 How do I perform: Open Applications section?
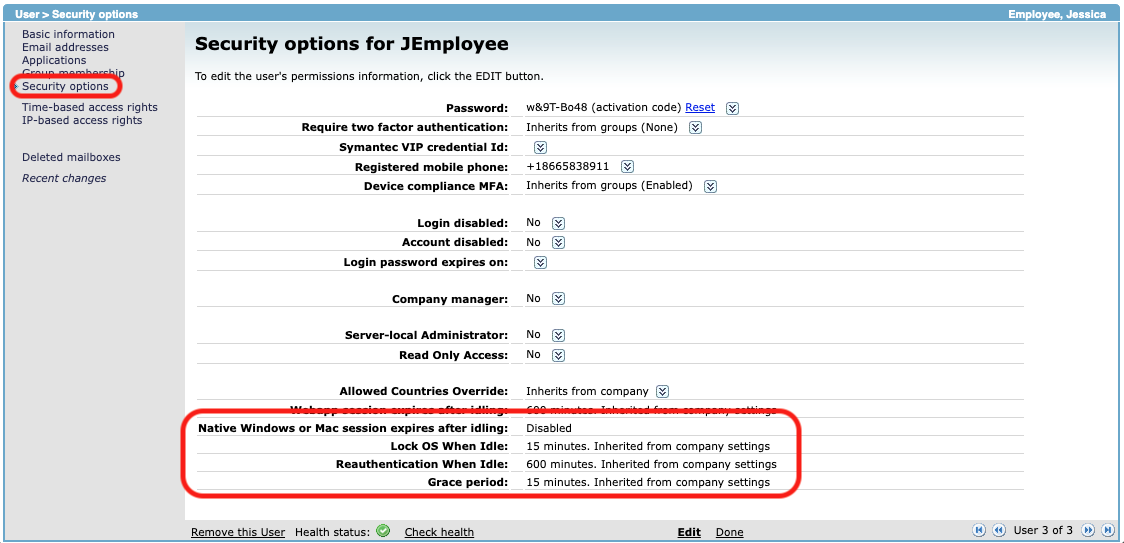tap(54, 60)
